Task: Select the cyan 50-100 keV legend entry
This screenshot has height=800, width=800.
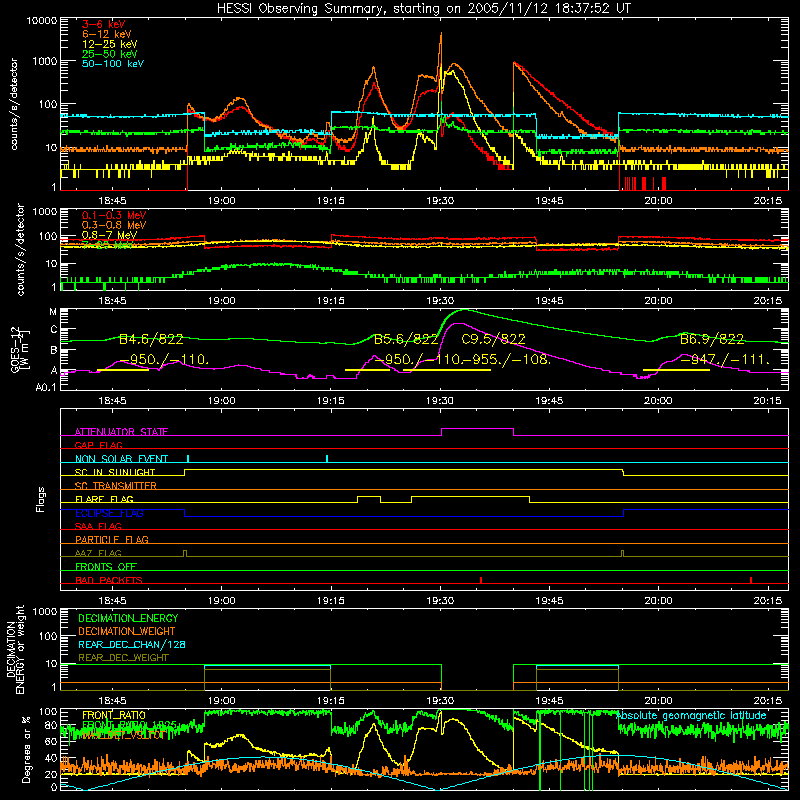Action: point(112,64)
